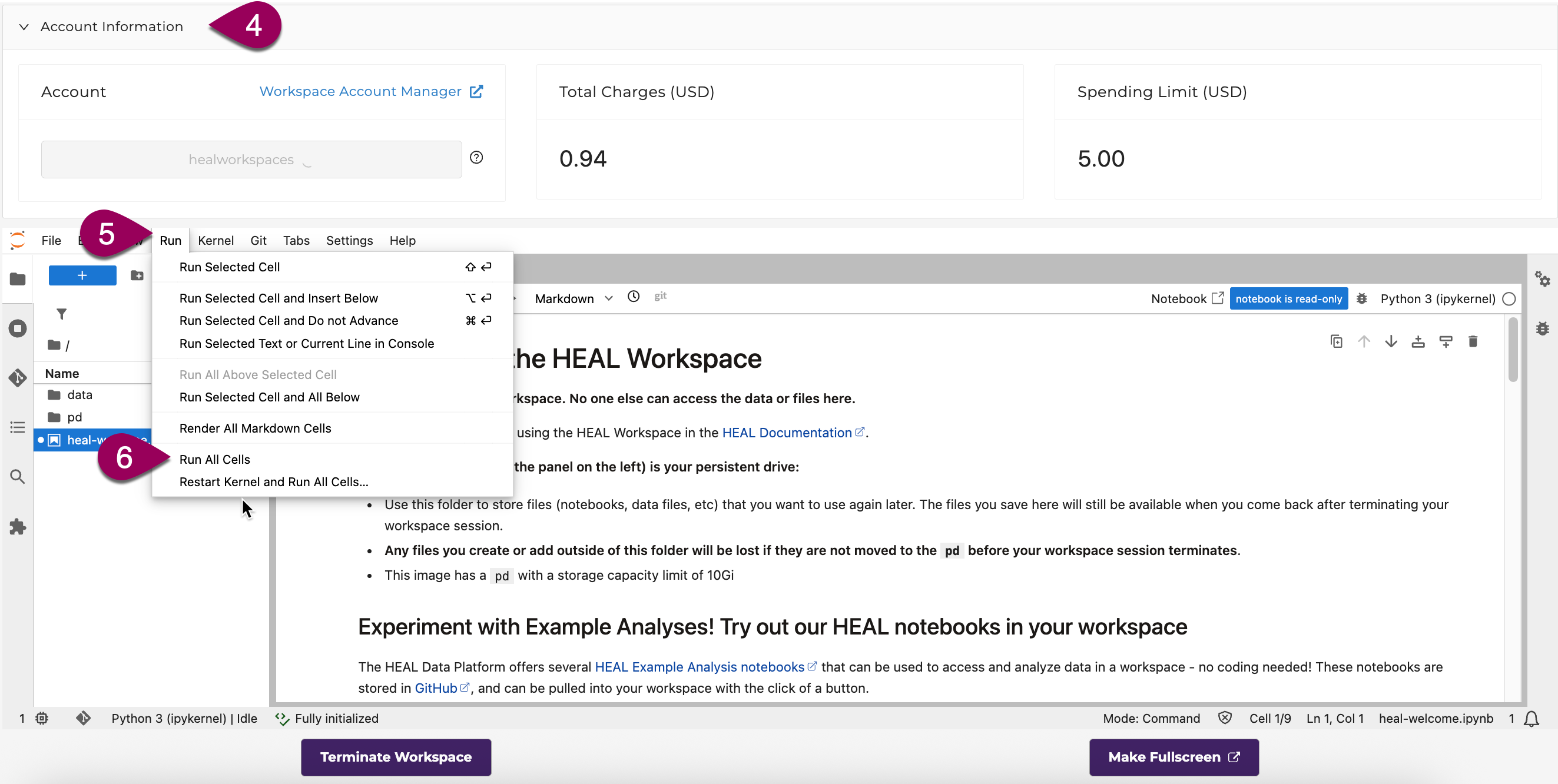Image resolution: width=1558 pixels, height=784 pixels.
Task: Click the file filter funnel icon
Action: pyautogui.click(x=62, y=314)
